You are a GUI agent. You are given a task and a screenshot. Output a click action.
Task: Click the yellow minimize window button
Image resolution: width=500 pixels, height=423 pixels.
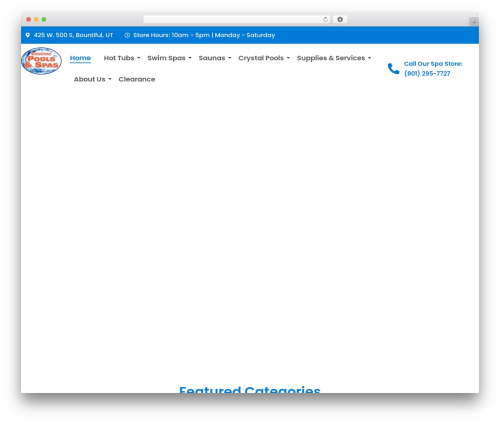coord(36,20)
